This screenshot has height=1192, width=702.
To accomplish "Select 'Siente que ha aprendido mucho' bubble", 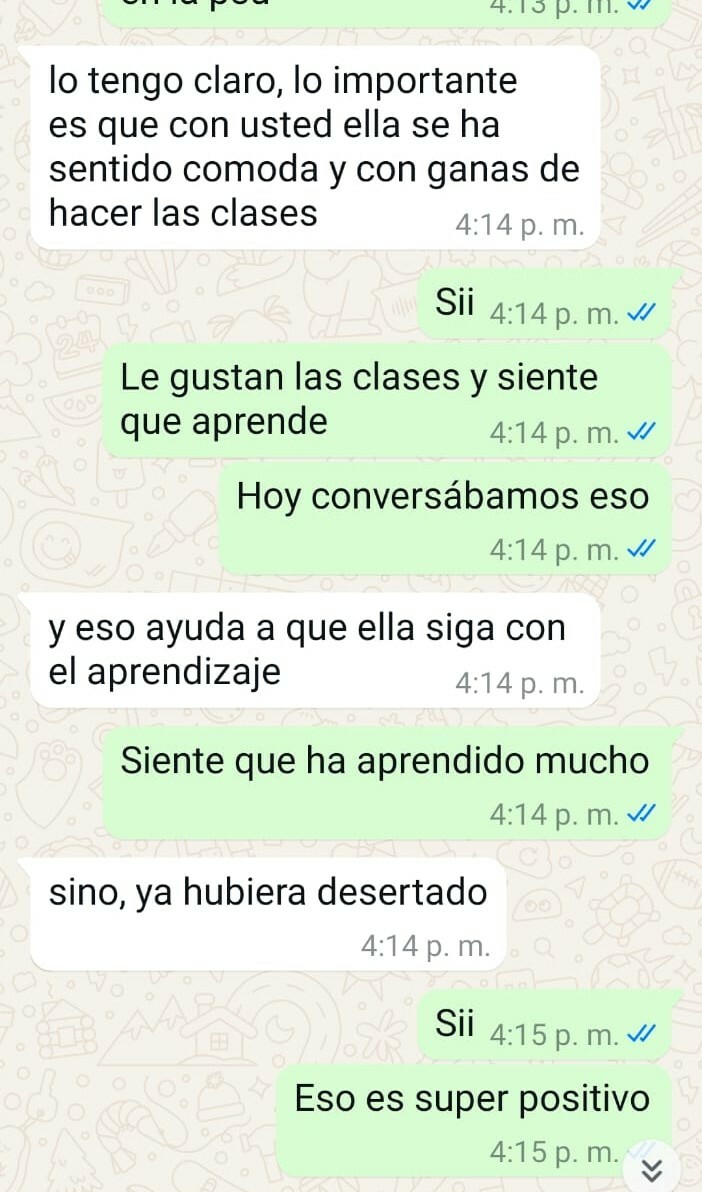I will [x=387, y=783].
